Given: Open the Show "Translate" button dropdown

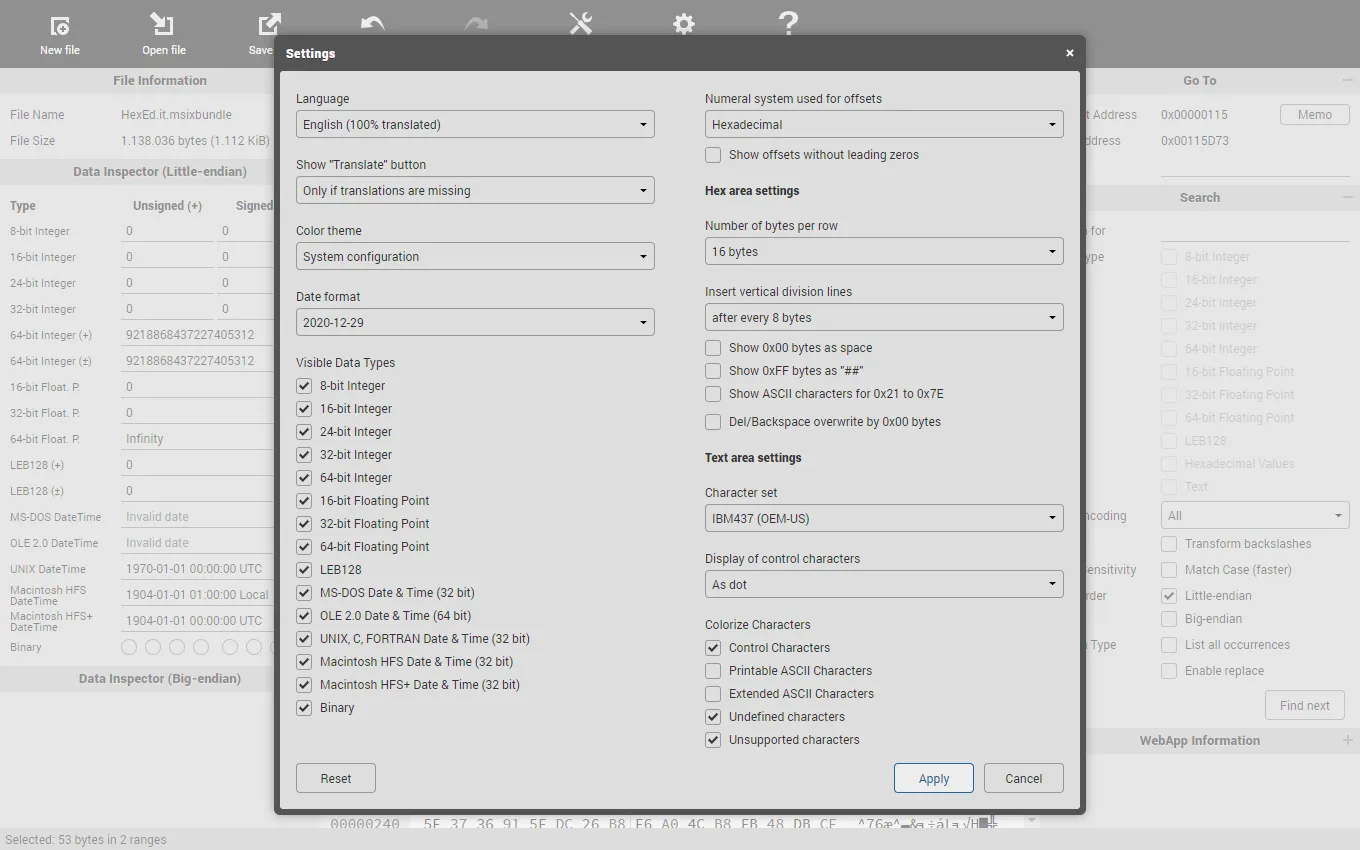Looking at the screenshot, I should pos(475,190).
